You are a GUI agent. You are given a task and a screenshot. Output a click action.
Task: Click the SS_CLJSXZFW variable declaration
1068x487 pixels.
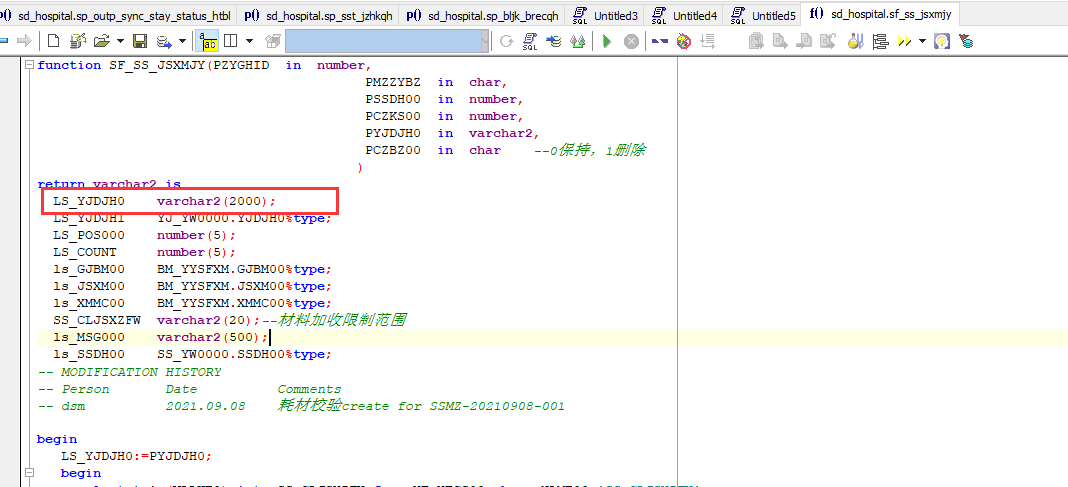(x=157, y=321)
